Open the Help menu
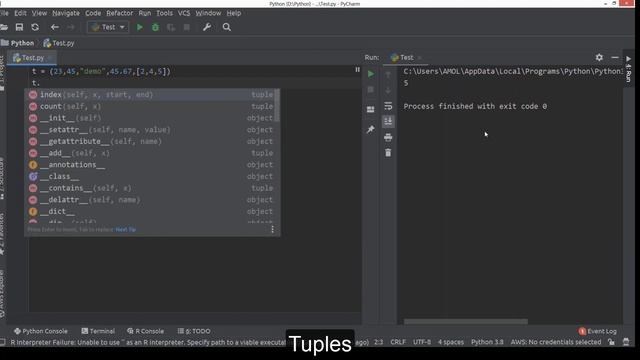Image resolution: width=640 pixels, height=360 pixels. click(233, 13)
